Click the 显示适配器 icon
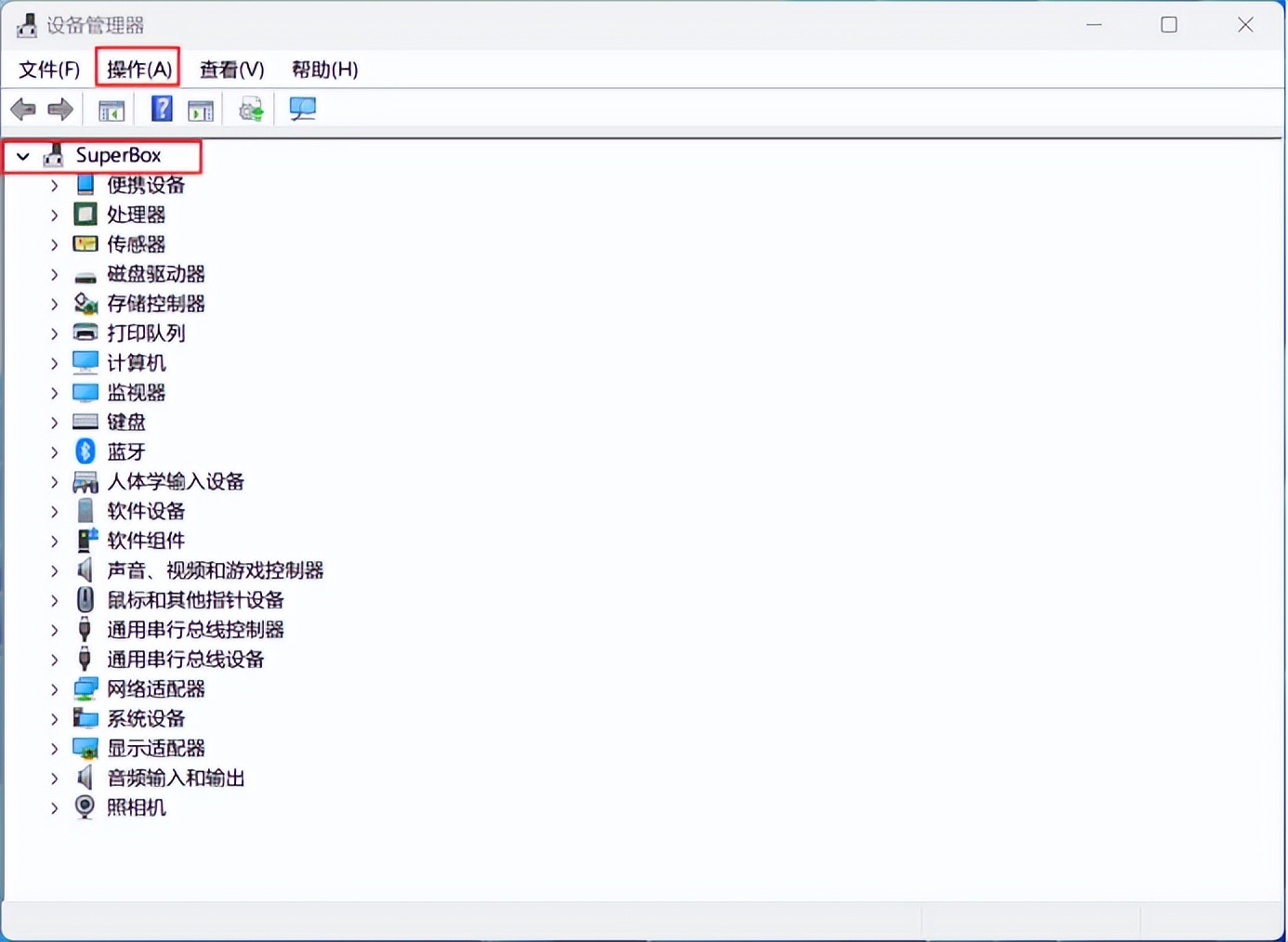 [x=85, y=748]
